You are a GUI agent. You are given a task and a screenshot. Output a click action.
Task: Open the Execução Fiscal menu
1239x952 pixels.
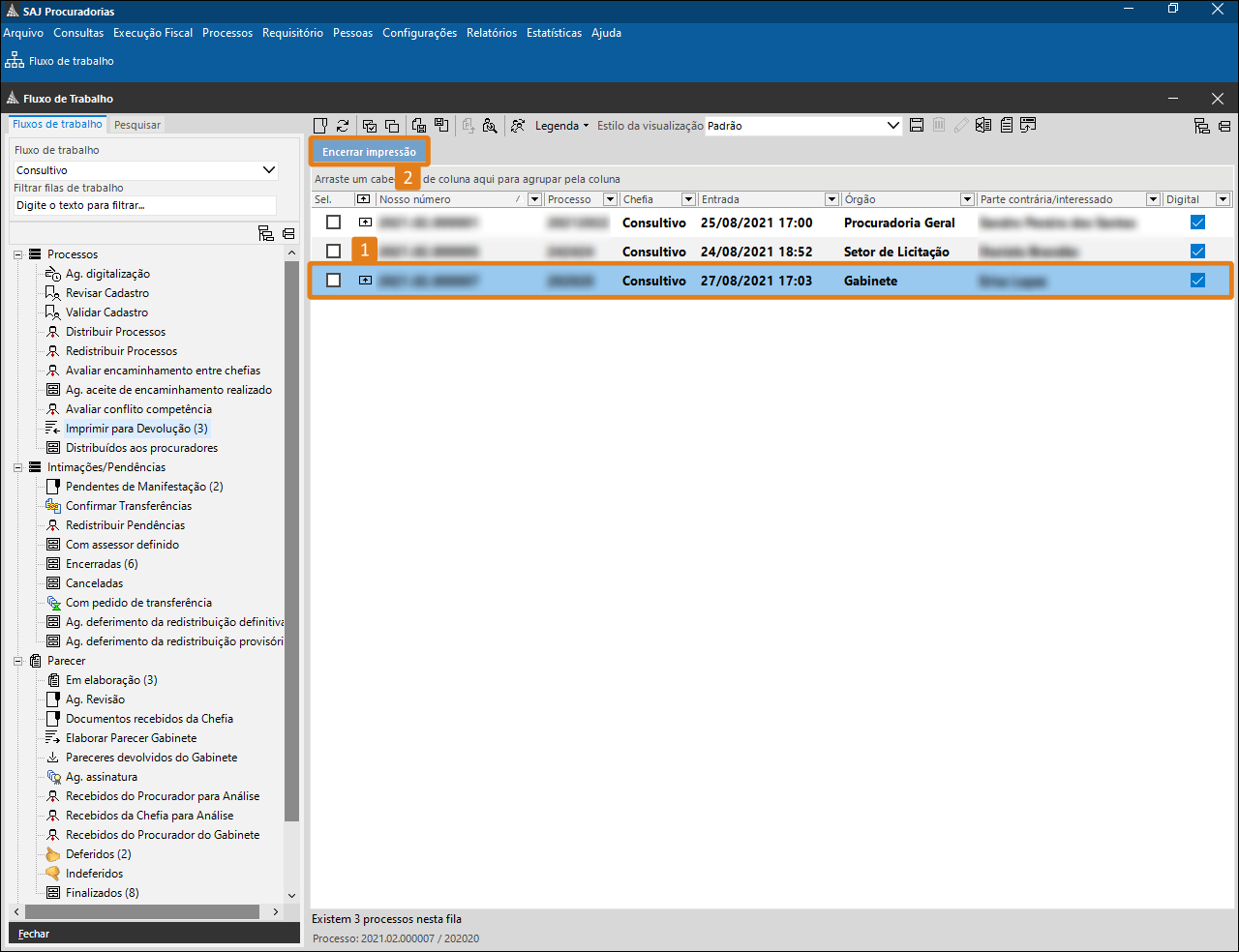point(153,33)
